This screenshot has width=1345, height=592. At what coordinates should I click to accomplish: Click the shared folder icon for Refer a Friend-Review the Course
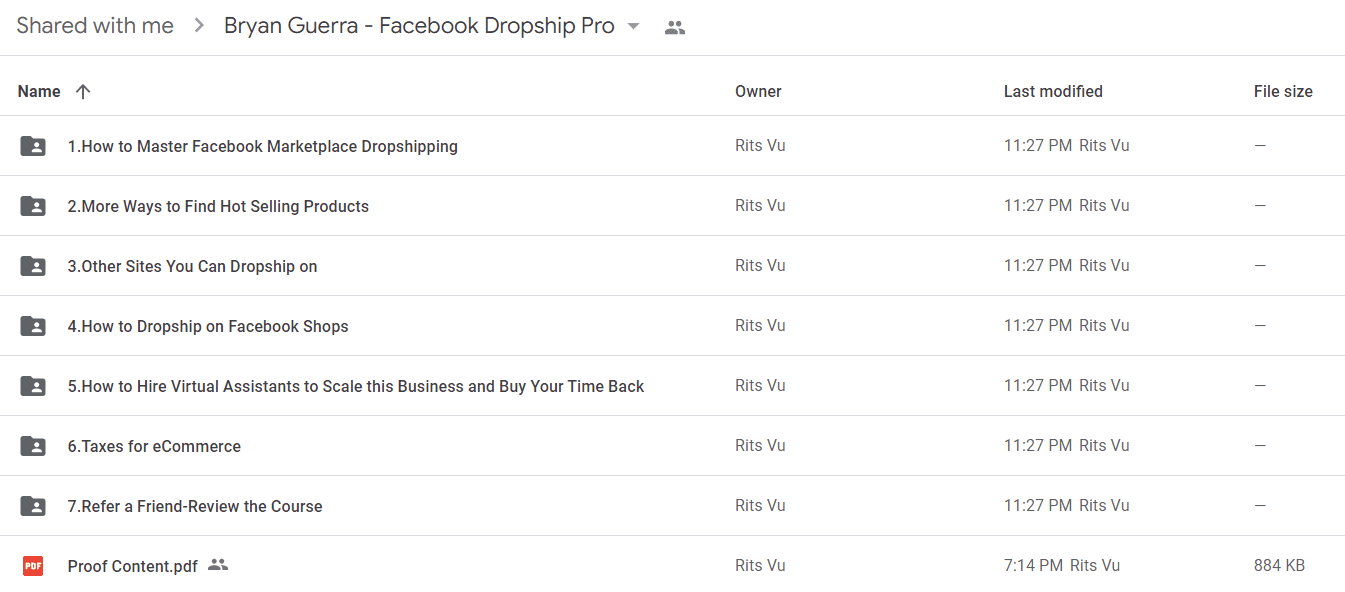pyautogui.click(x=33, y=506)
